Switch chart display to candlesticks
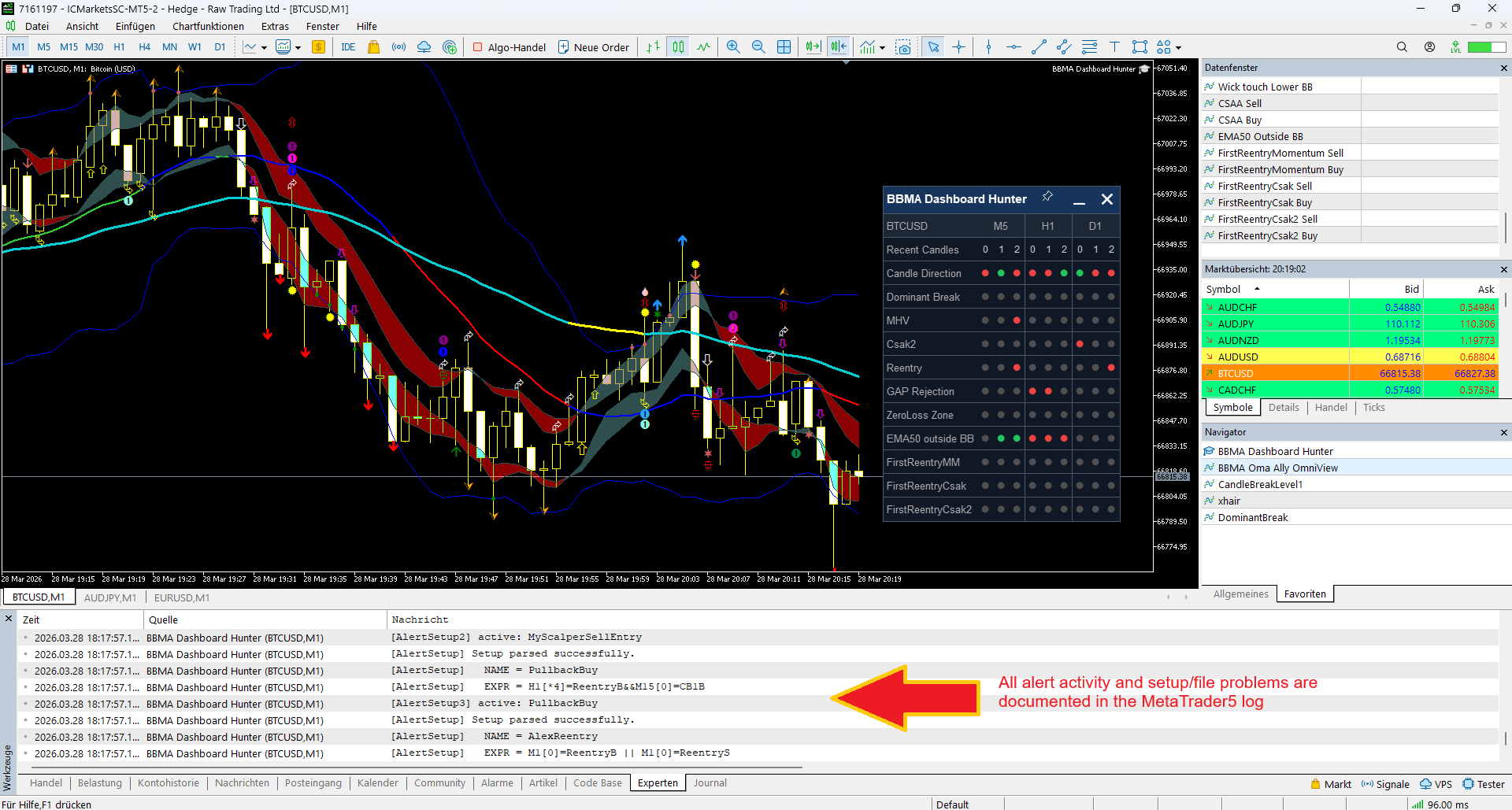The width and height of the screenshot is (1512, 810). coord(678,47)
